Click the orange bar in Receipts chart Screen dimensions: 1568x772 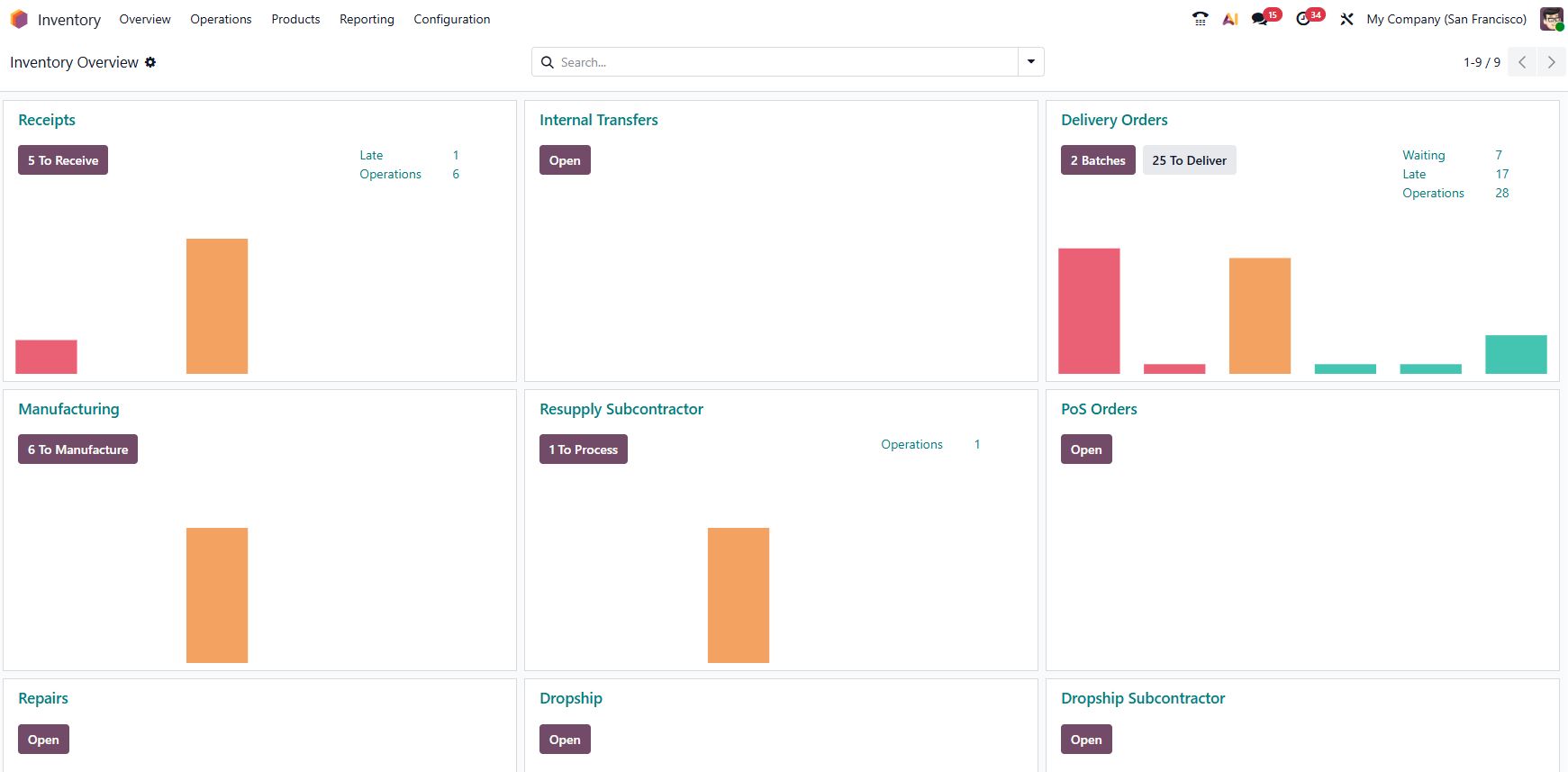click(217, 306)
